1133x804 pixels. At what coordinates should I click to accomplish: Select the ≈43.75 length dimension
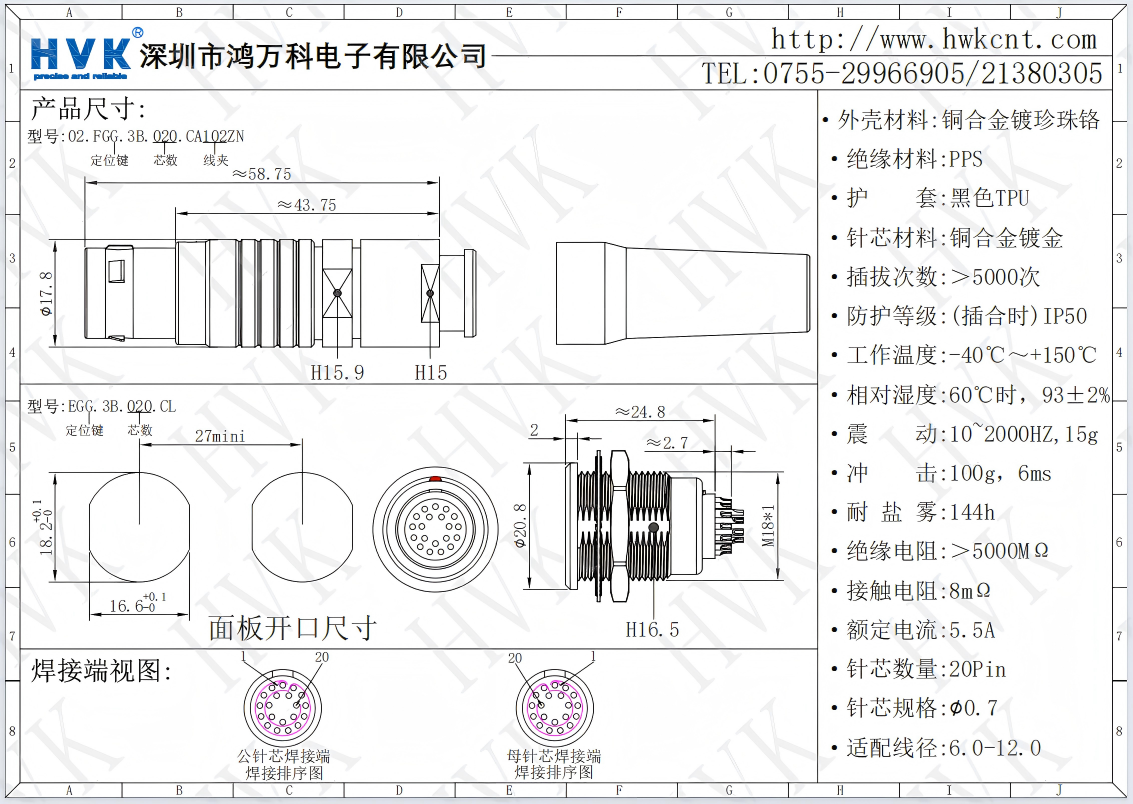click(306, 205)
